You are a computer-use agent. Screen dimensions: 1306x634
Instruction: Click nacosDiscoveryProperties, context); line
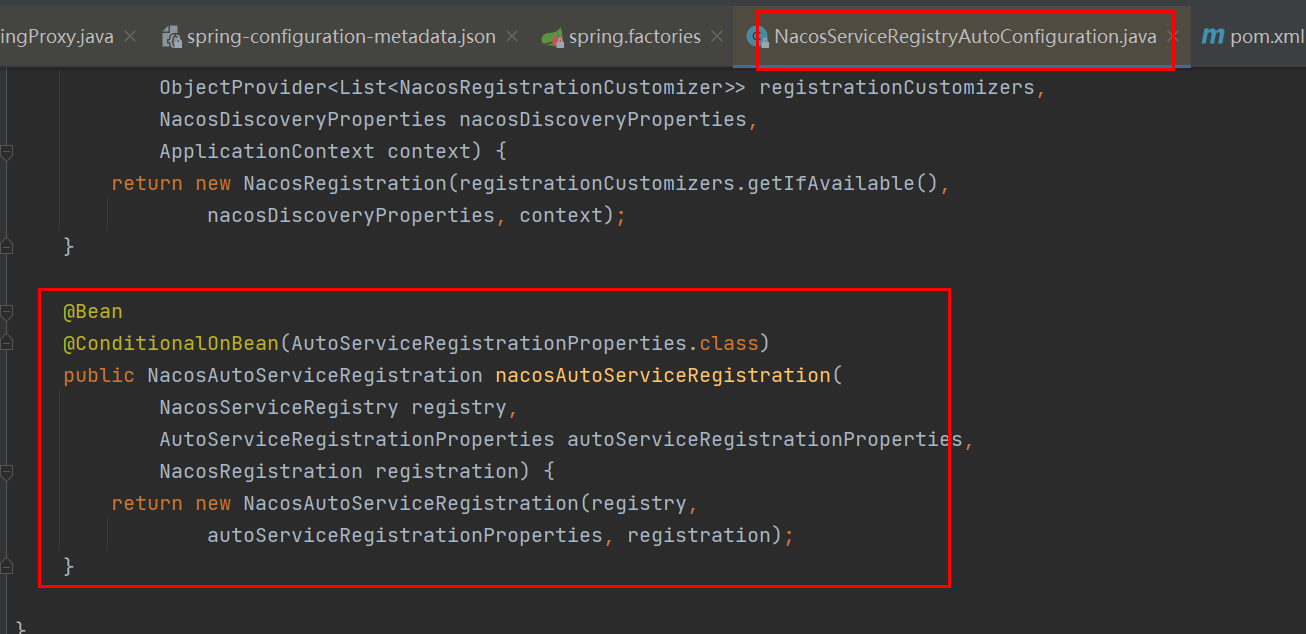click(x=417, y=216)
